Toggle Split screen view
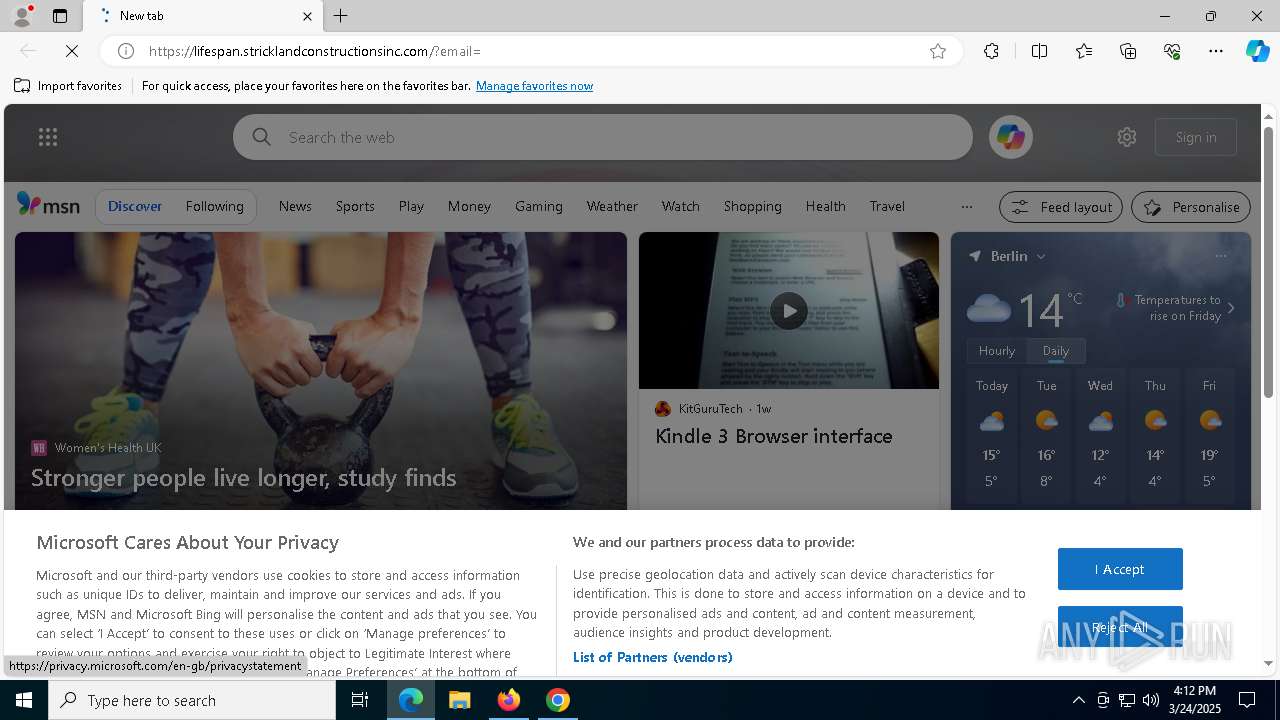Screen dimensions: 1280x720 [x=1039, y=51]
